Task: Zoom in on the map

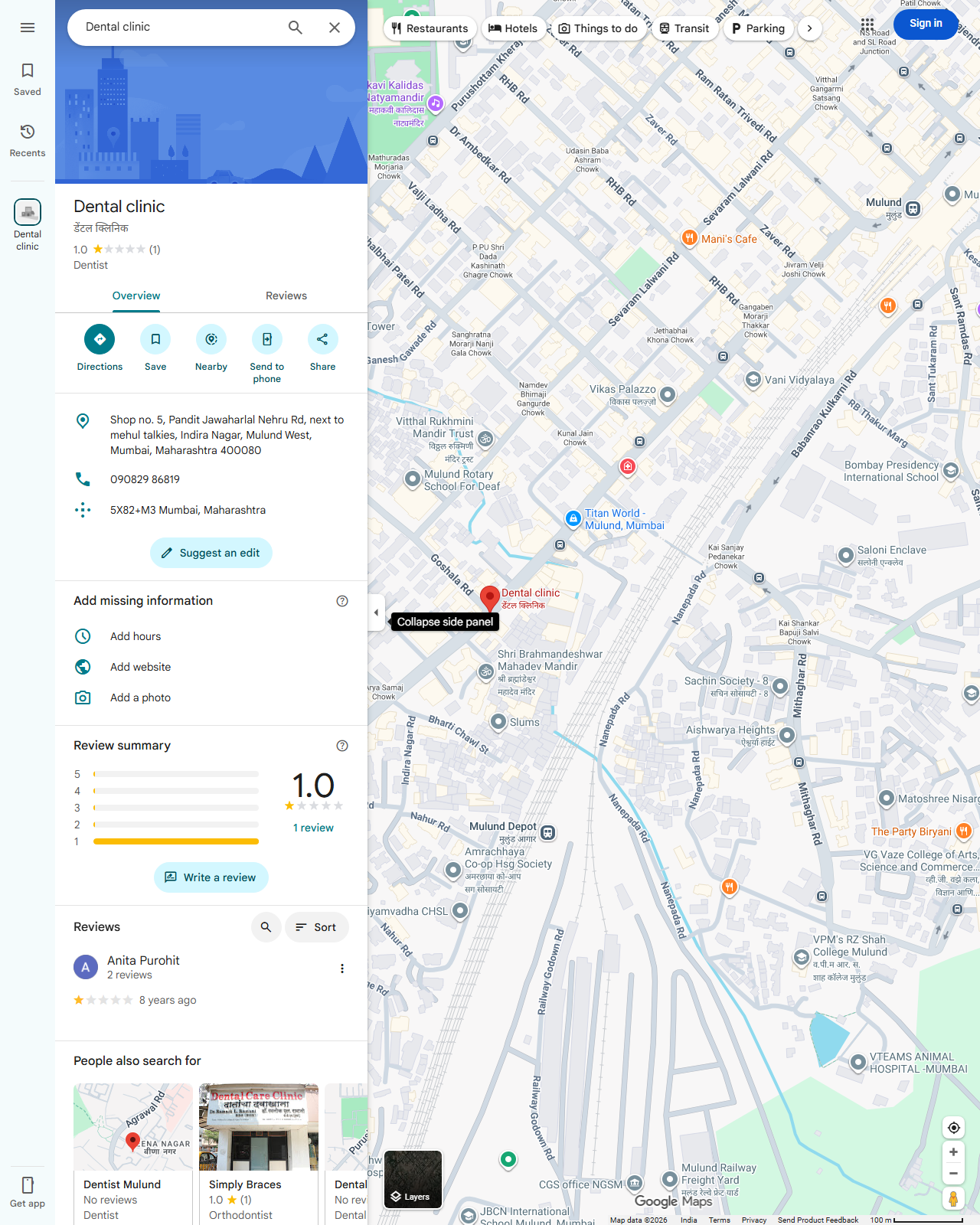Action: (953, 1152)
